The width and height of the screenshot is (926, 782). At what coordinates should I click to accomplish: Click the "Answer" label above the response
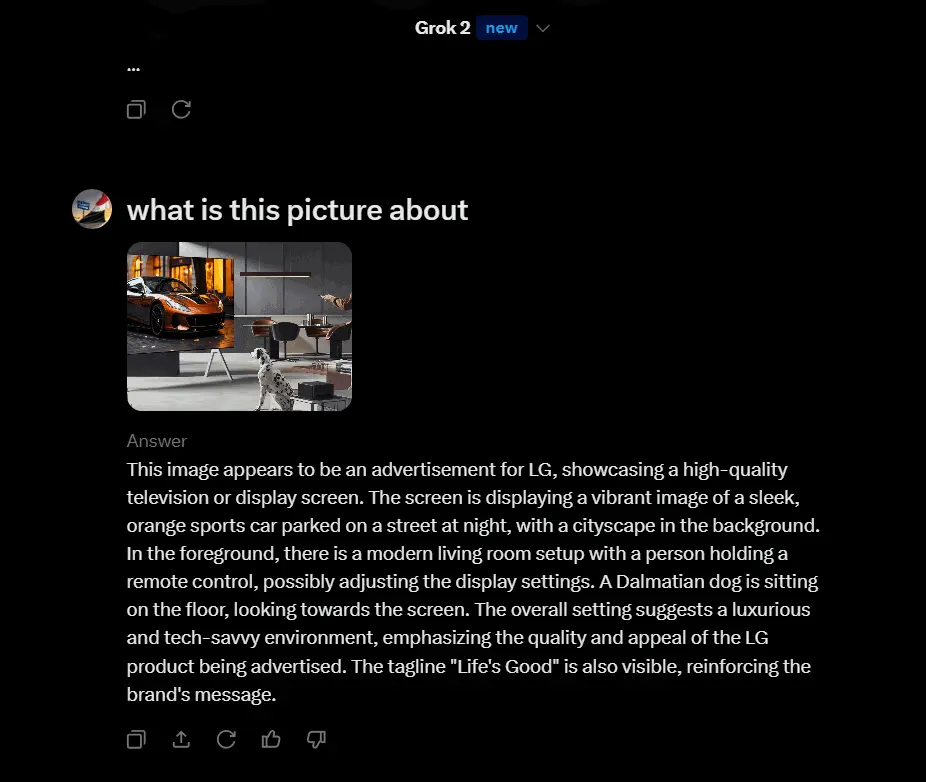pyautogui.click(x=156, y=441)
